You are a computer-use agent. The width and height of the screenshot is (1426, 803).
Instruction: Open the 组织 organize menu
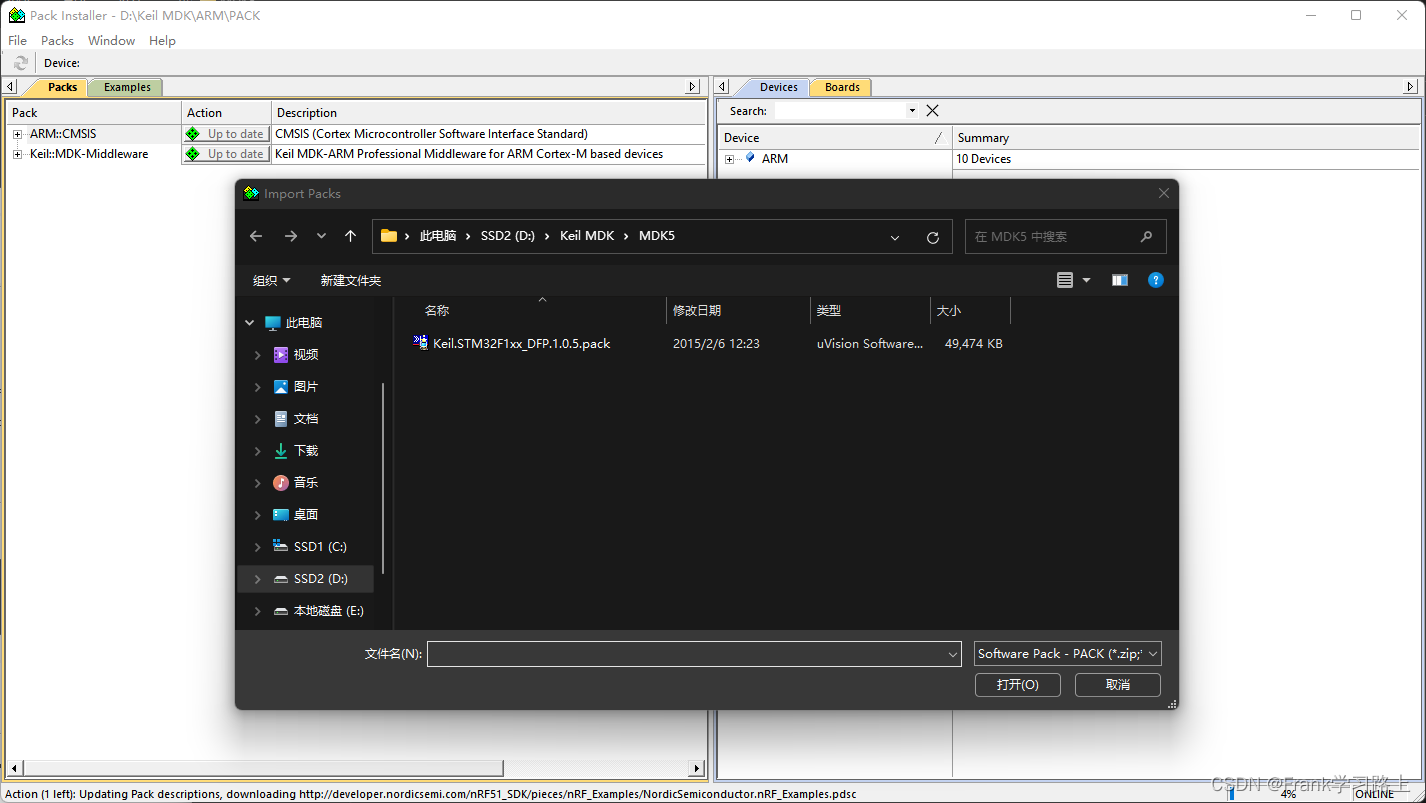271,281
